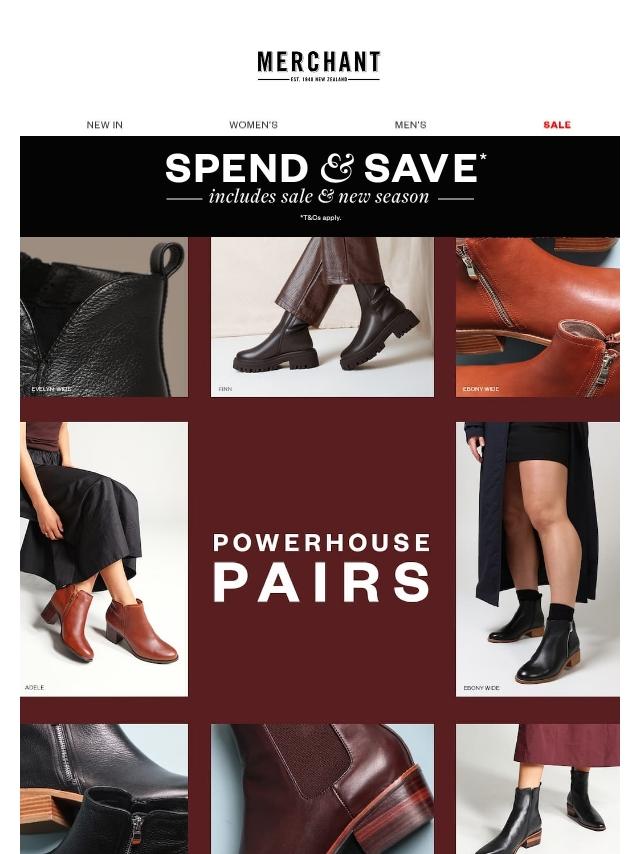View the black zip boot close-up image
Screen dimensions: 640x854
104,789
